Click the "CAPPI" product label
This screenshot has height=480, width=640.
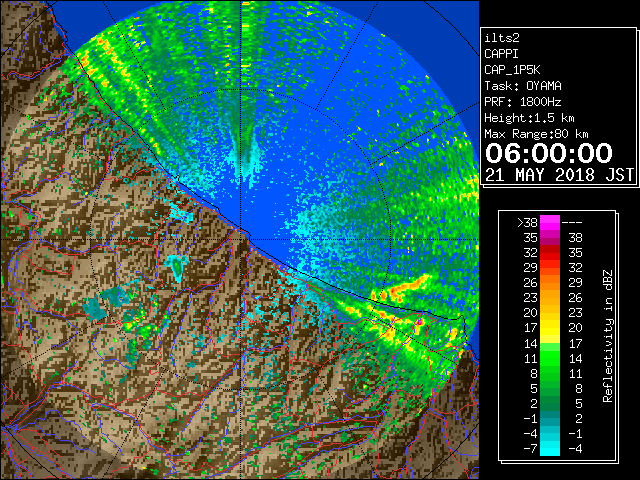point(501,54)
